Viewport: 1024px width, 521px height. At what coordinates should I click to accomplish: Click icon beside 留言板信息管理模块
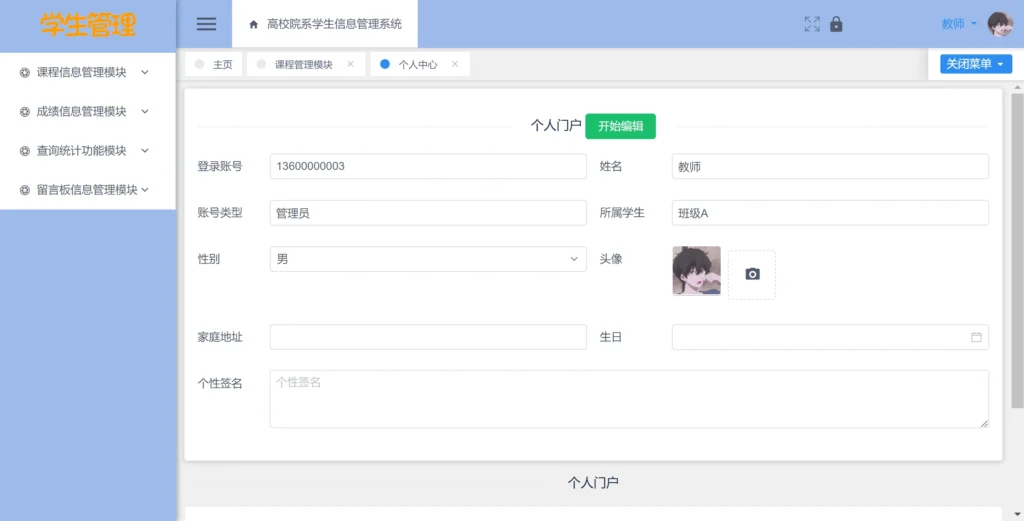[25, 190]
